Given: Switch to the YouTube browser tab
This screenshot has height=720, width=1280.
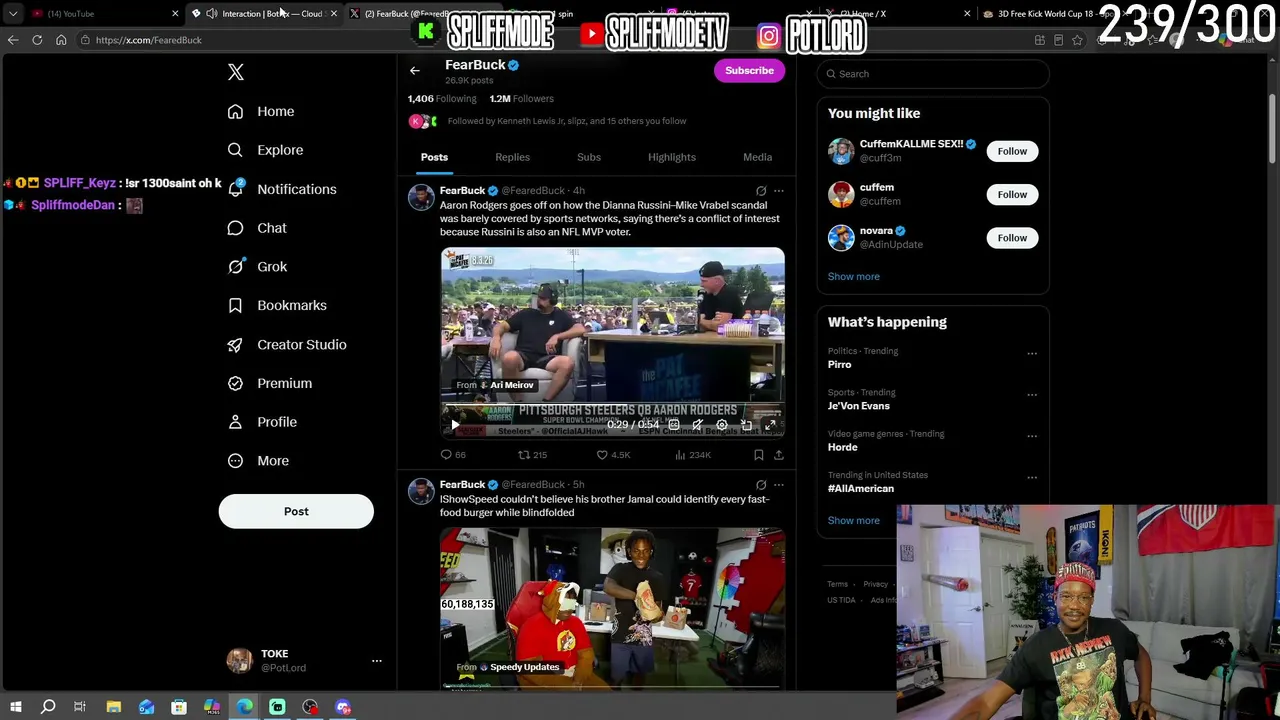Looking at the screenshot, I should [x=104, y=14].
